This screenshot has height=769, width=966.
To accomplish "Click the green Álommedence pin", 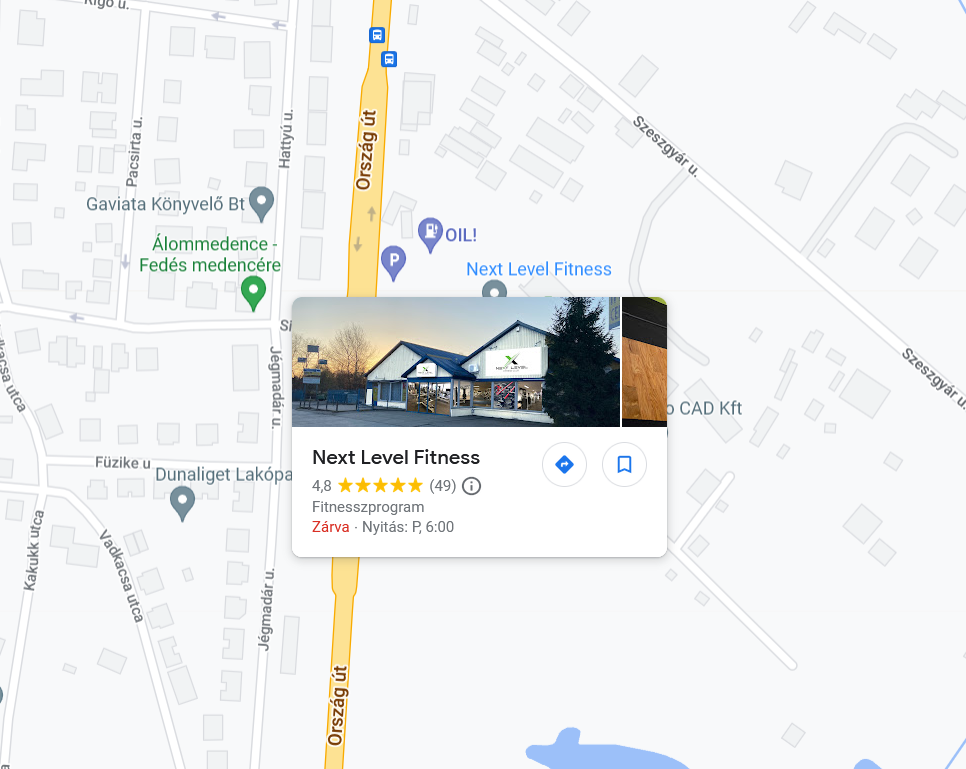I will pyautogui.click(x=253, y=293).
